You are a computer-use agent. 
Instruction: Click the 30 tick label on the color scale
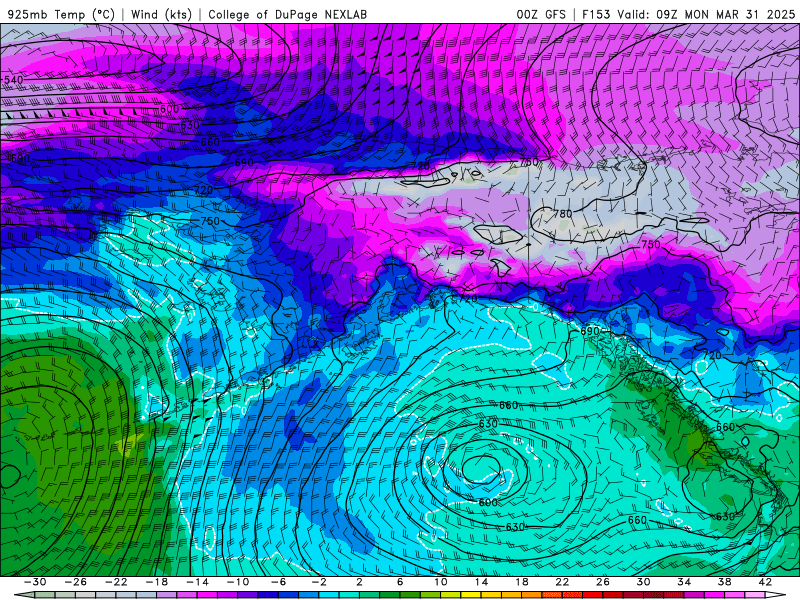click(x=644, y=582)
